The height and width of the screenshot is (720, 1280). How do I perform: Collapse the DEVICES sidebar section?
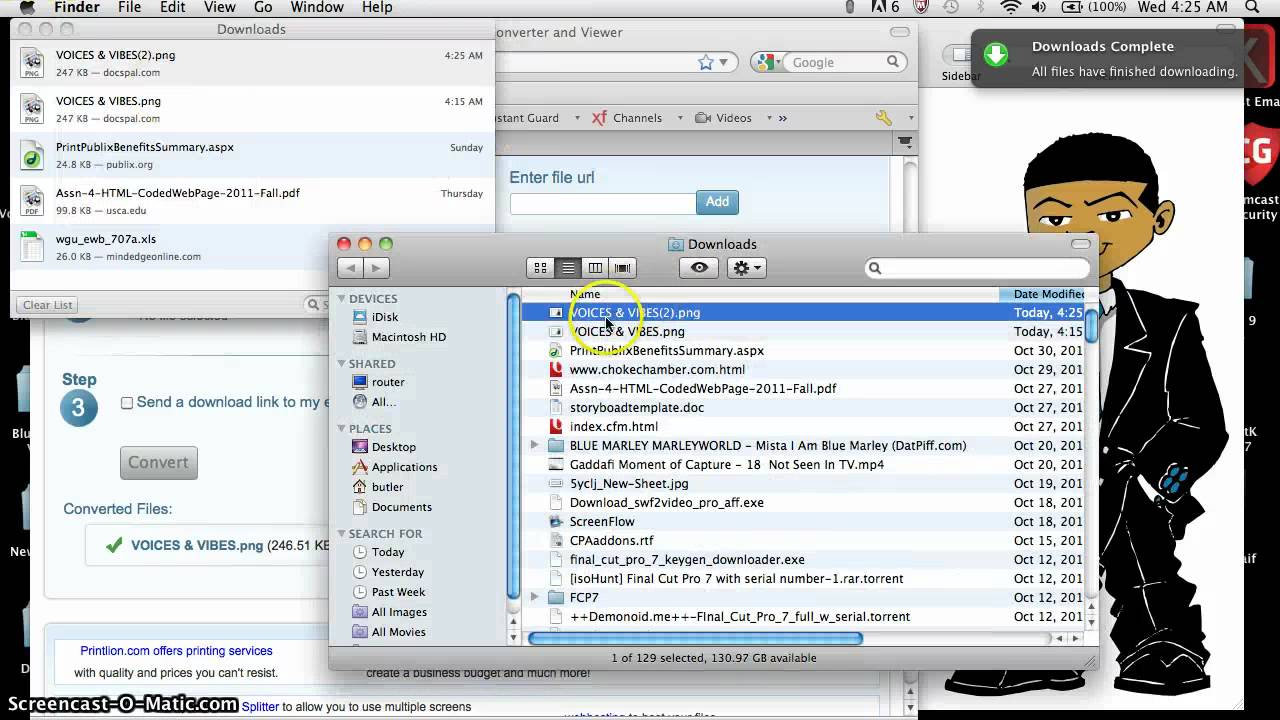pyautogui.click(x=341, y=299)
